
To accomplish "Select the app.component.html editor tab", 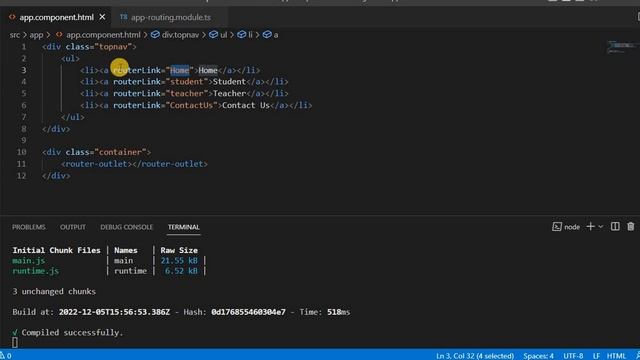I will click(56, 17).
